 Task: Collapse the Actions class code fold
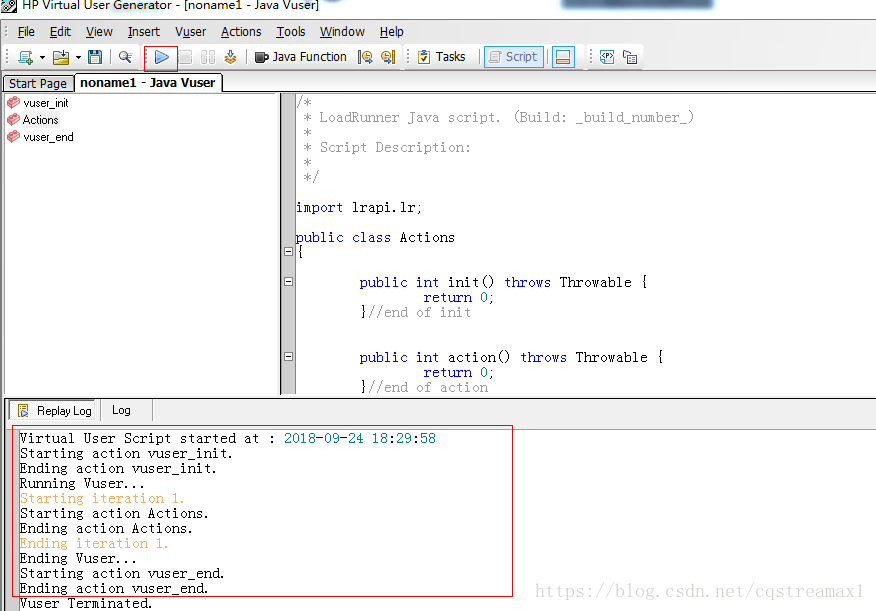point(288,252)
